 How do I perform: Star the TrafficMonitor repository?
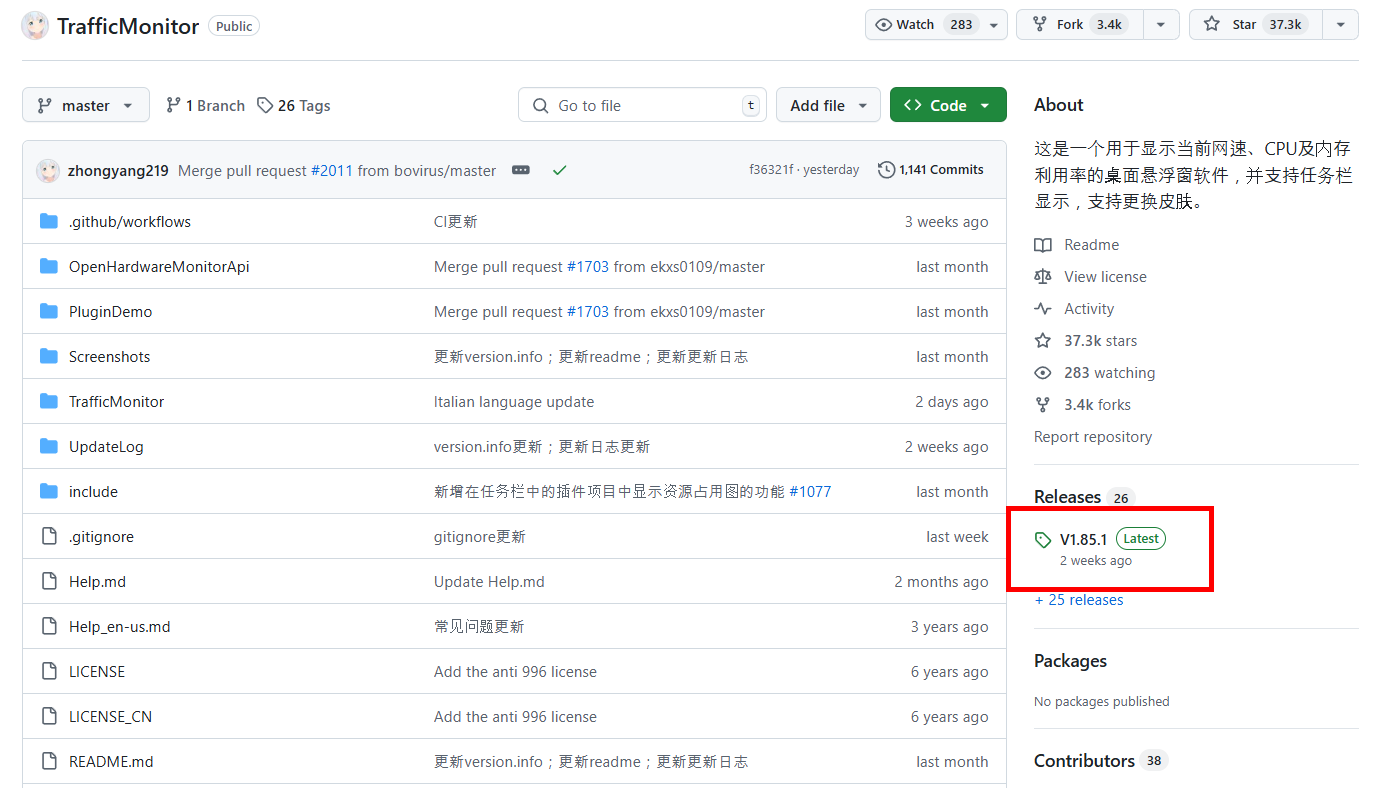[1256, 25]
